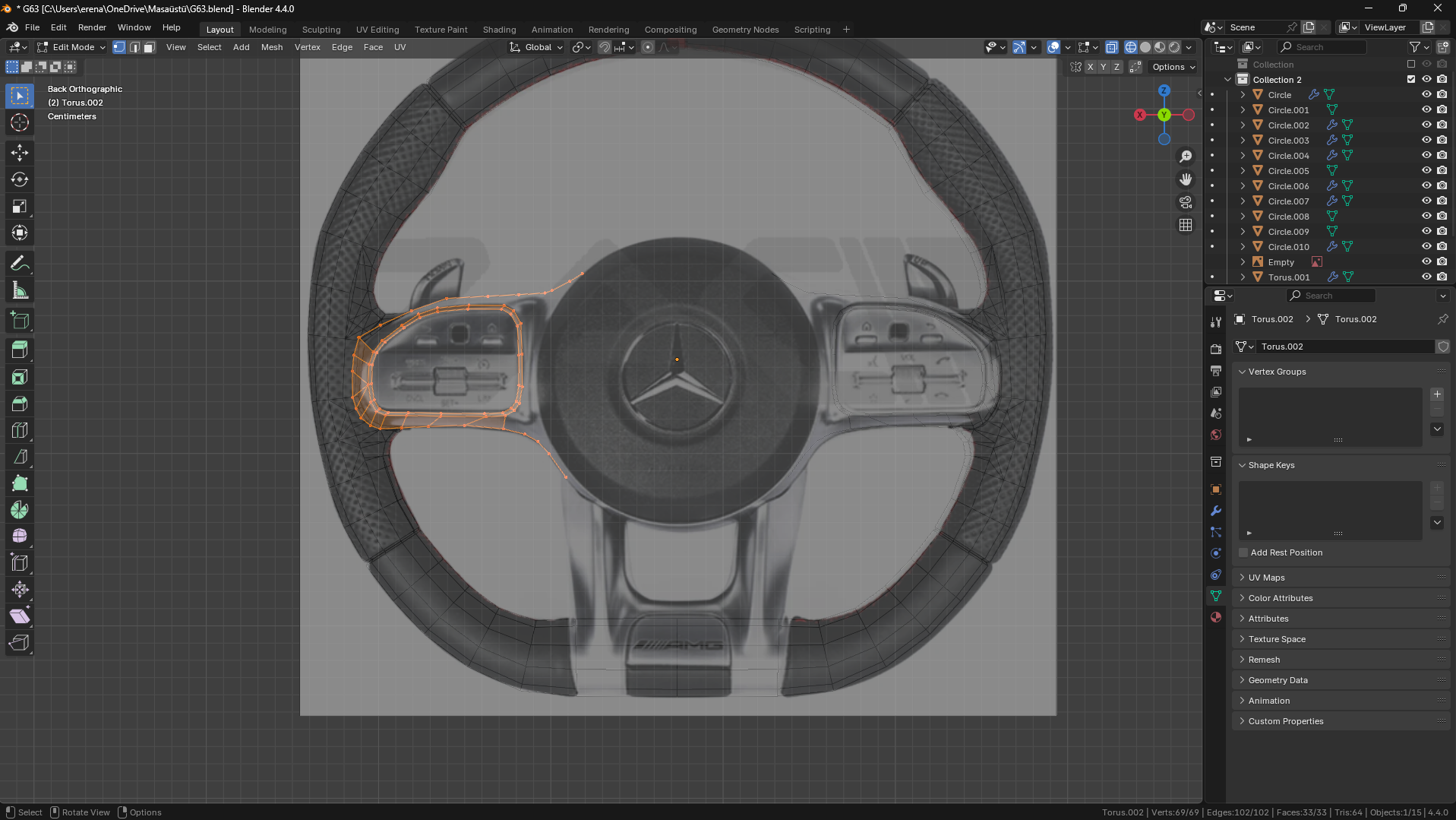Screen dimensions: 1456x820
Task: Activate the Rotate tool
Action: (20, 179)
